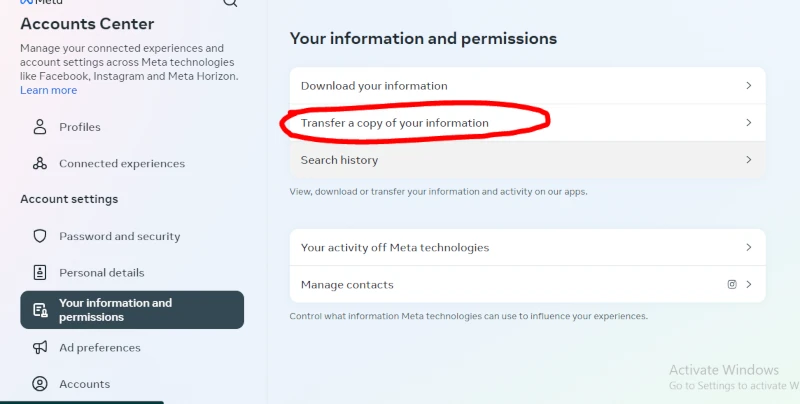The image size is (800, 404).
Task: Click the Accounts circle person icon
Action: coord(40,384)
